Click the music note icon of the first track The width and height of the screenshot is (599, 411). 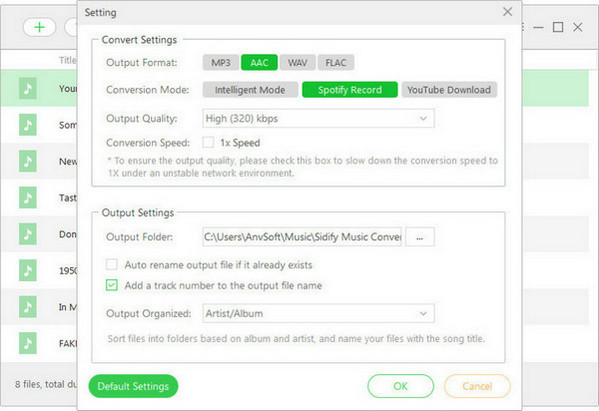pyautogui.click(x=28, y=89)
